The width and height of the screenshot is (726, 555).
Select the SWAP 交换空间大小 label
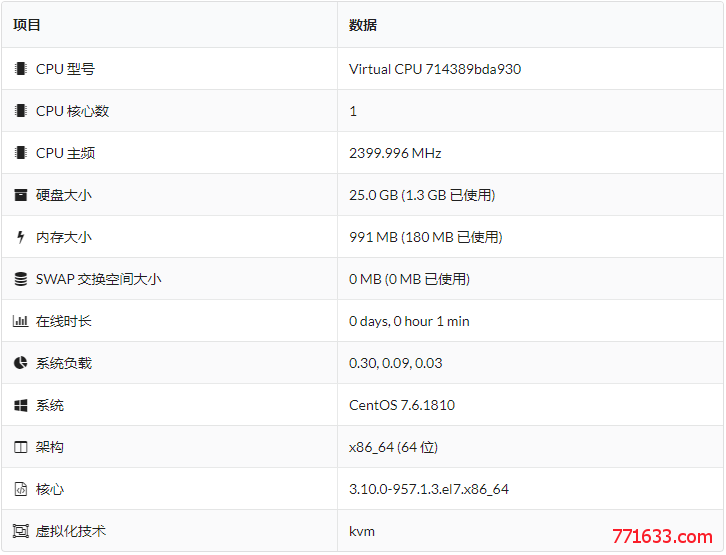[98, 279]
